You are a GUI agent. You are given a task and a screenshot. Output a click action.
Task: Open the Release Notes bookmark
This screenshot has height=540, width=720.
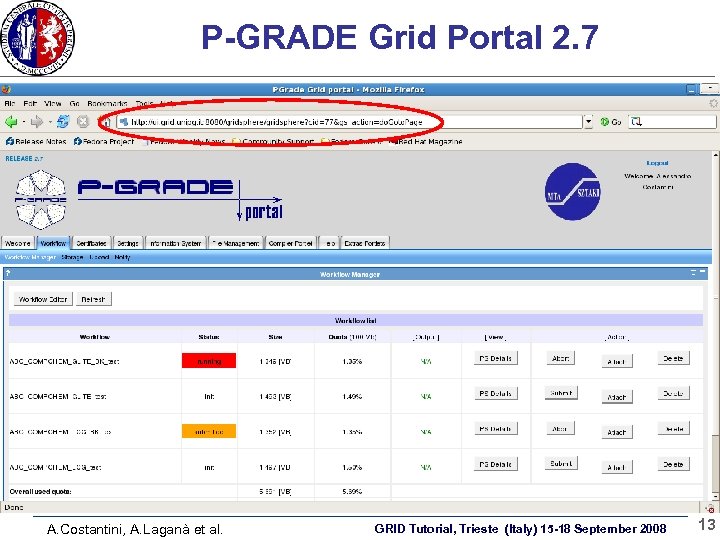tap(36, 141)
